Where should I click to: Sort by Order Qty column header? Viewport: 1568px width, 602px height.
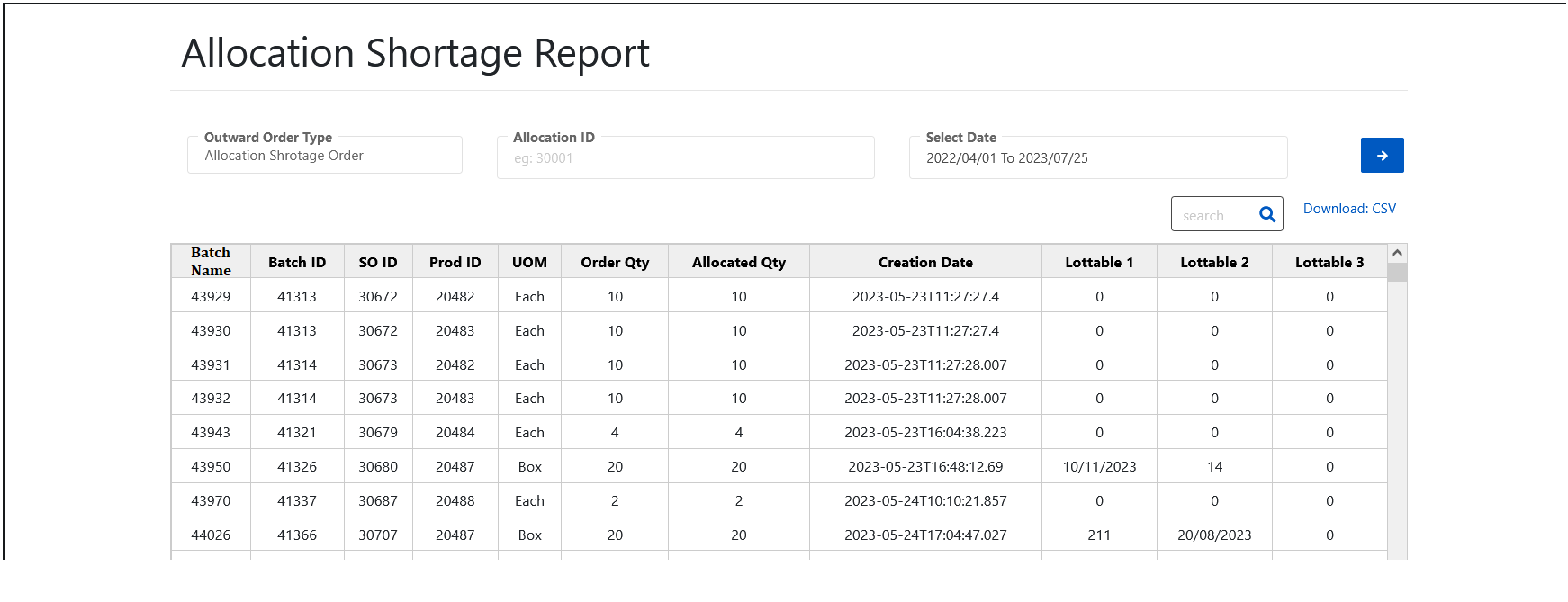(x=615, y=263)
